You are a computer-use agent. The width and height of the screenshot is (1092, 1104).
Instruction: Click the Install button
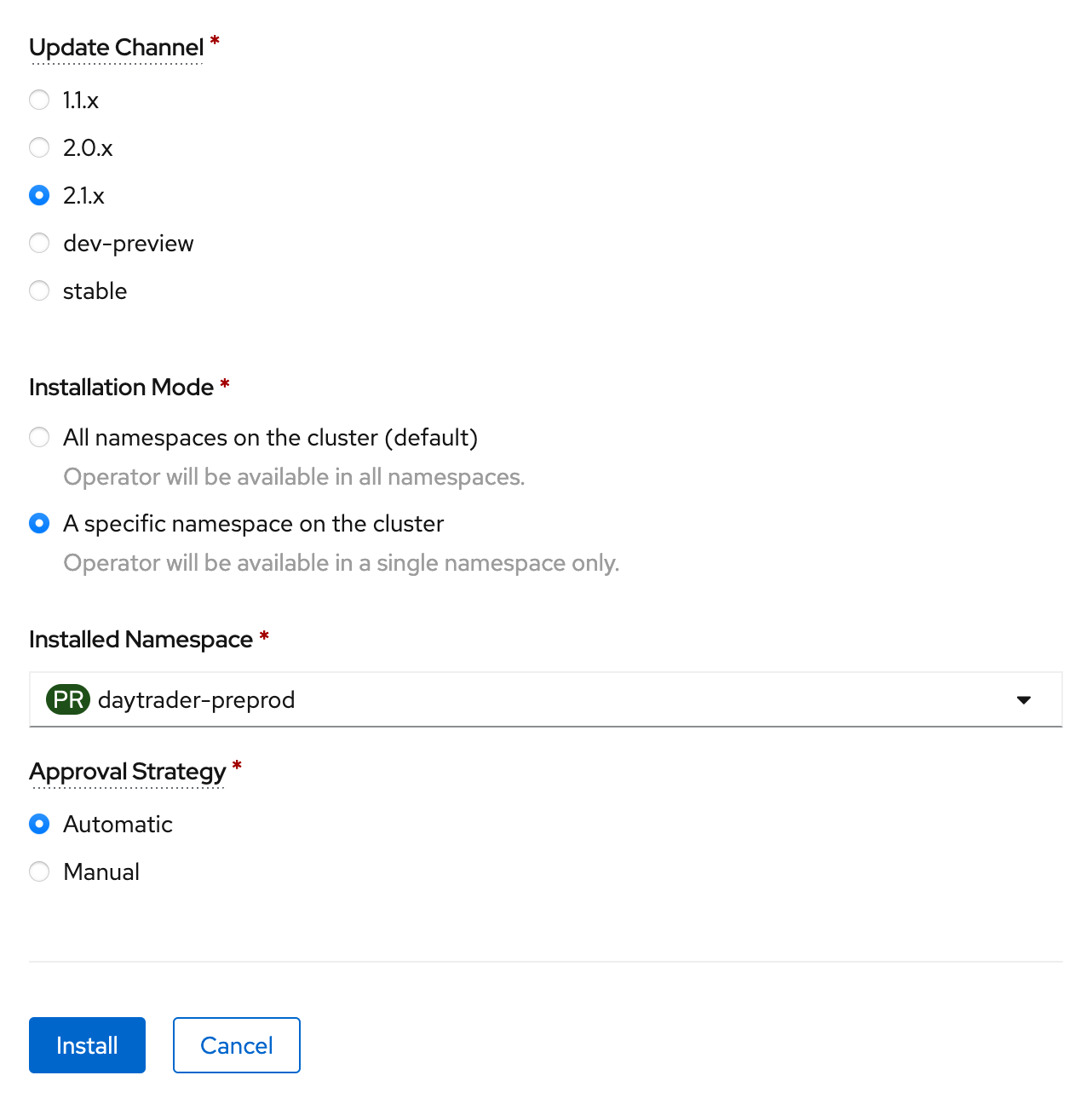tap(87, 1045)
